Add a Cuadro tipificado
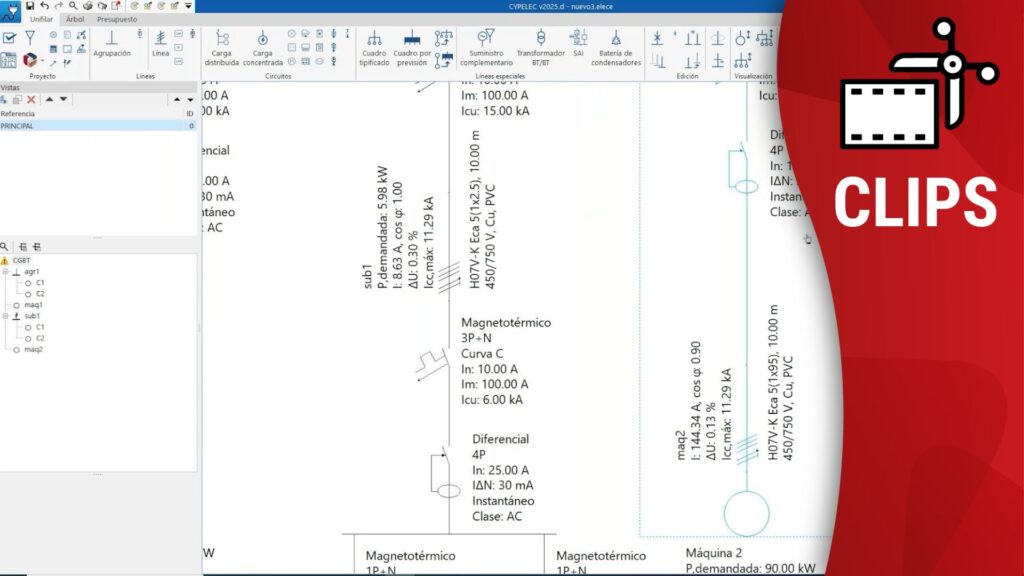This screenshot has width=1024, height=576. [374, 46]
